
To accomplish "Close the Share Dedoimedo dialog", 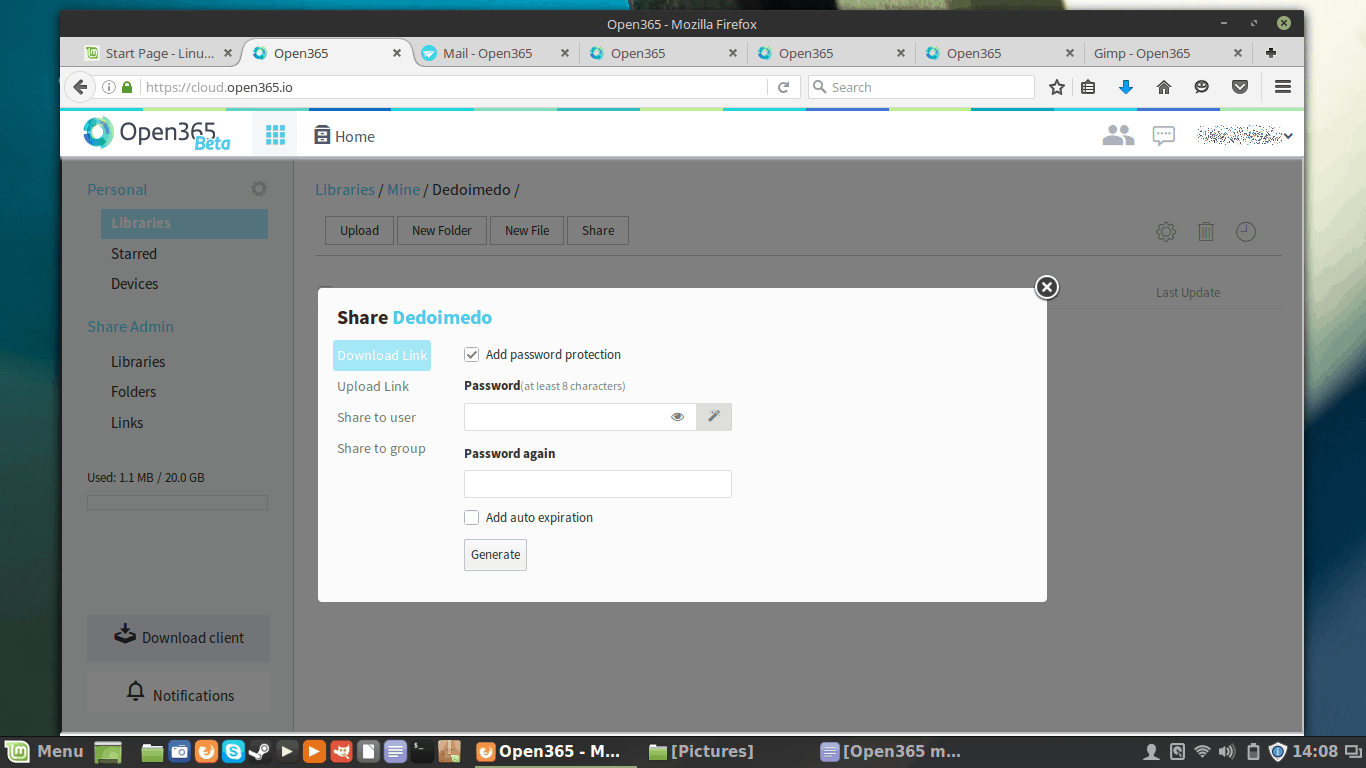I will pyautogui.click(x=1046, y=287).
